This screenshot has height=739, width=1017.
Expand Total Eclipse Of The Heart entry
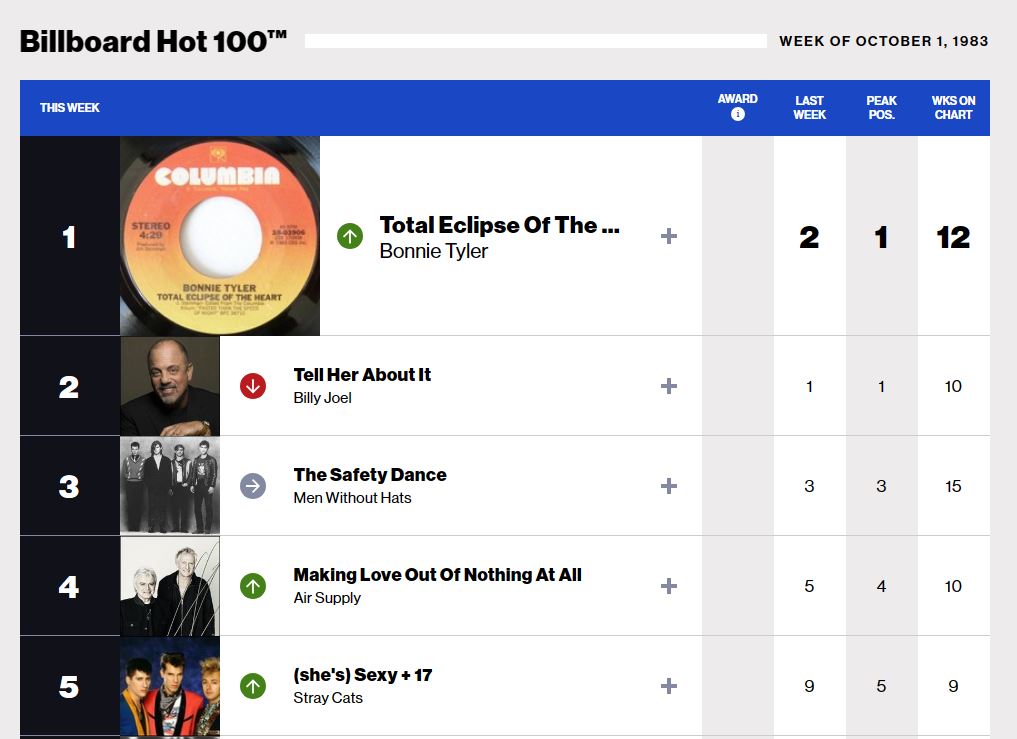[669, 236]
